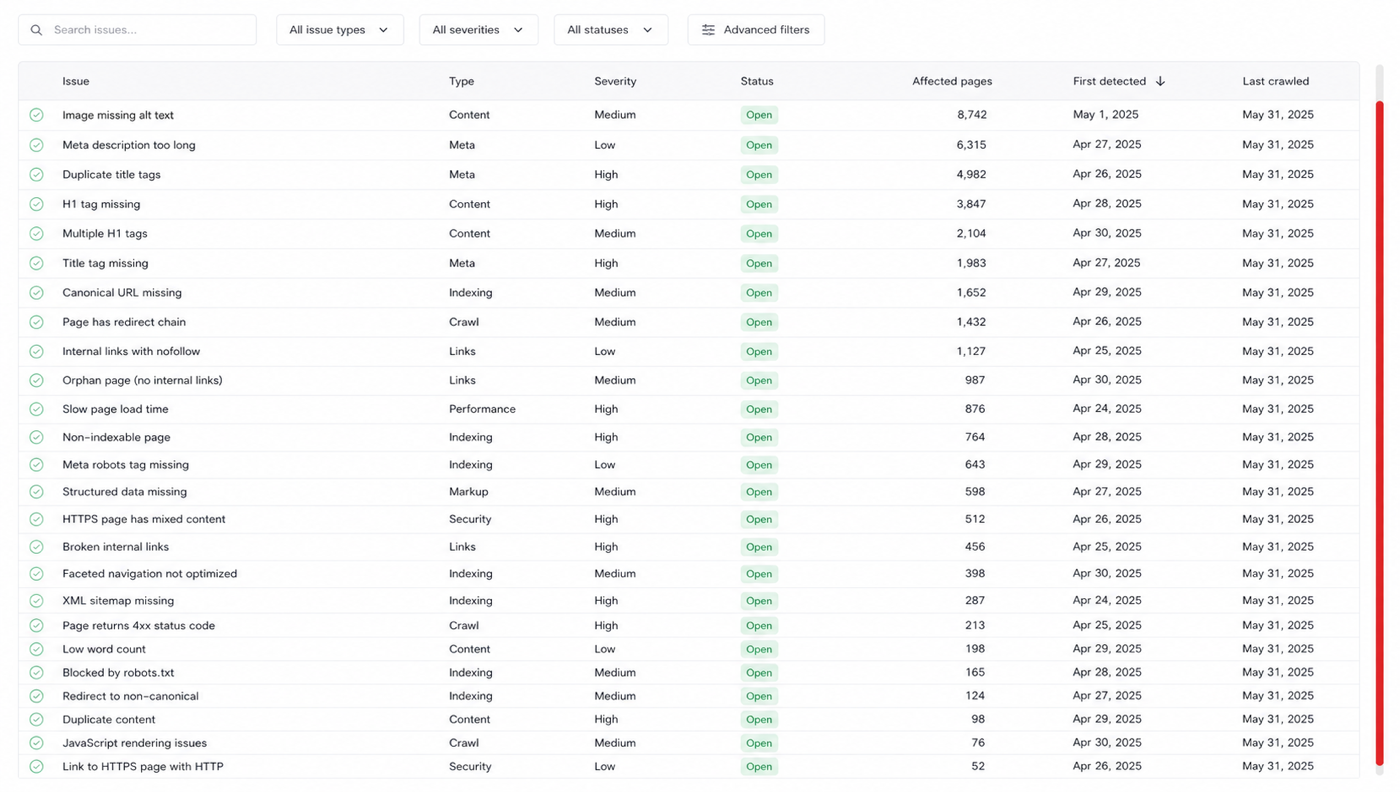Toggle check circle for Low word count
Screen dimensions: 1400x792
coord(37,649)
